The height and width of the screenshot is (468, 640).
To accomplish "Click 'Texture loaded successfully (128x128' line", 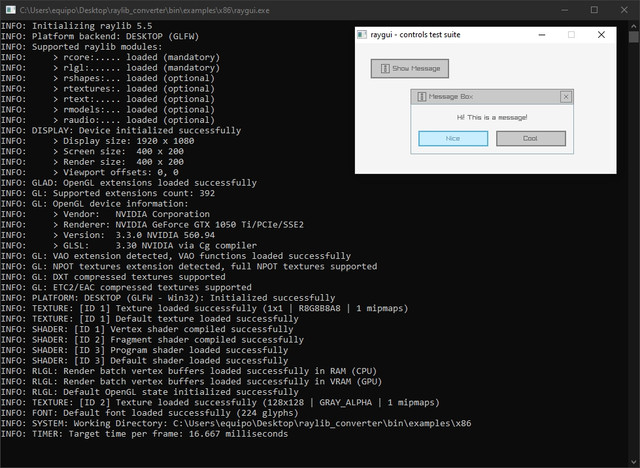I will [x=220, y=402].
